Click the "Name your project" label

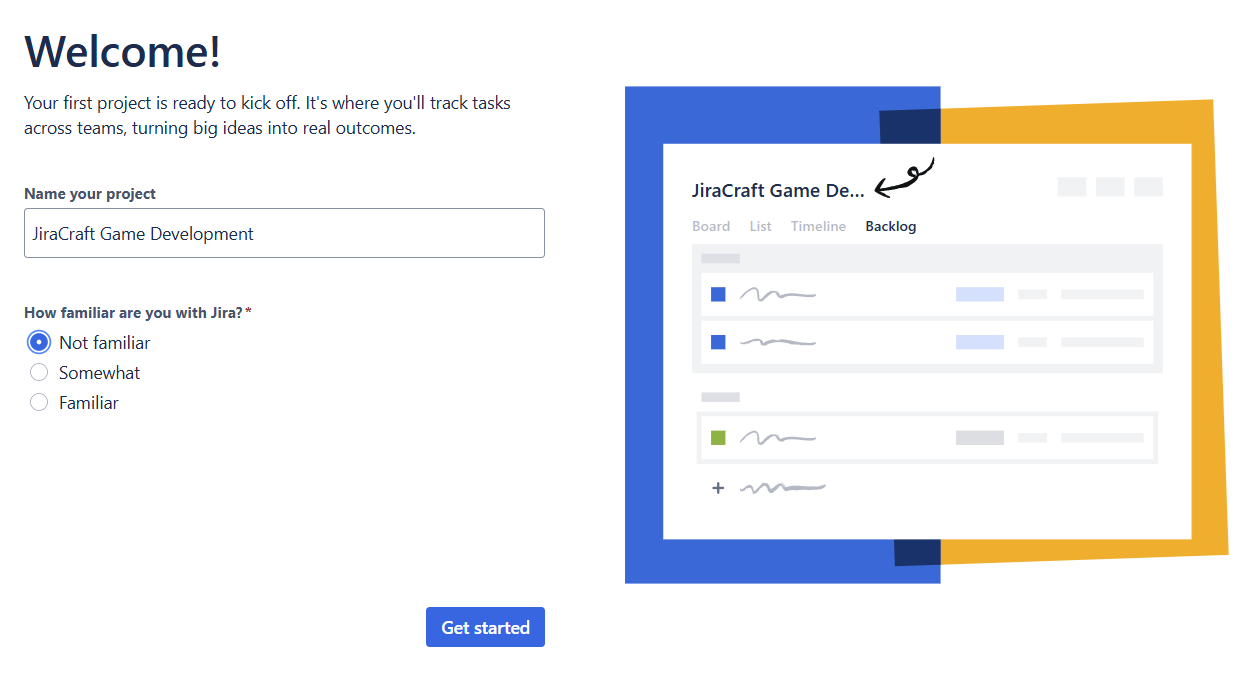tap(90, 194)
